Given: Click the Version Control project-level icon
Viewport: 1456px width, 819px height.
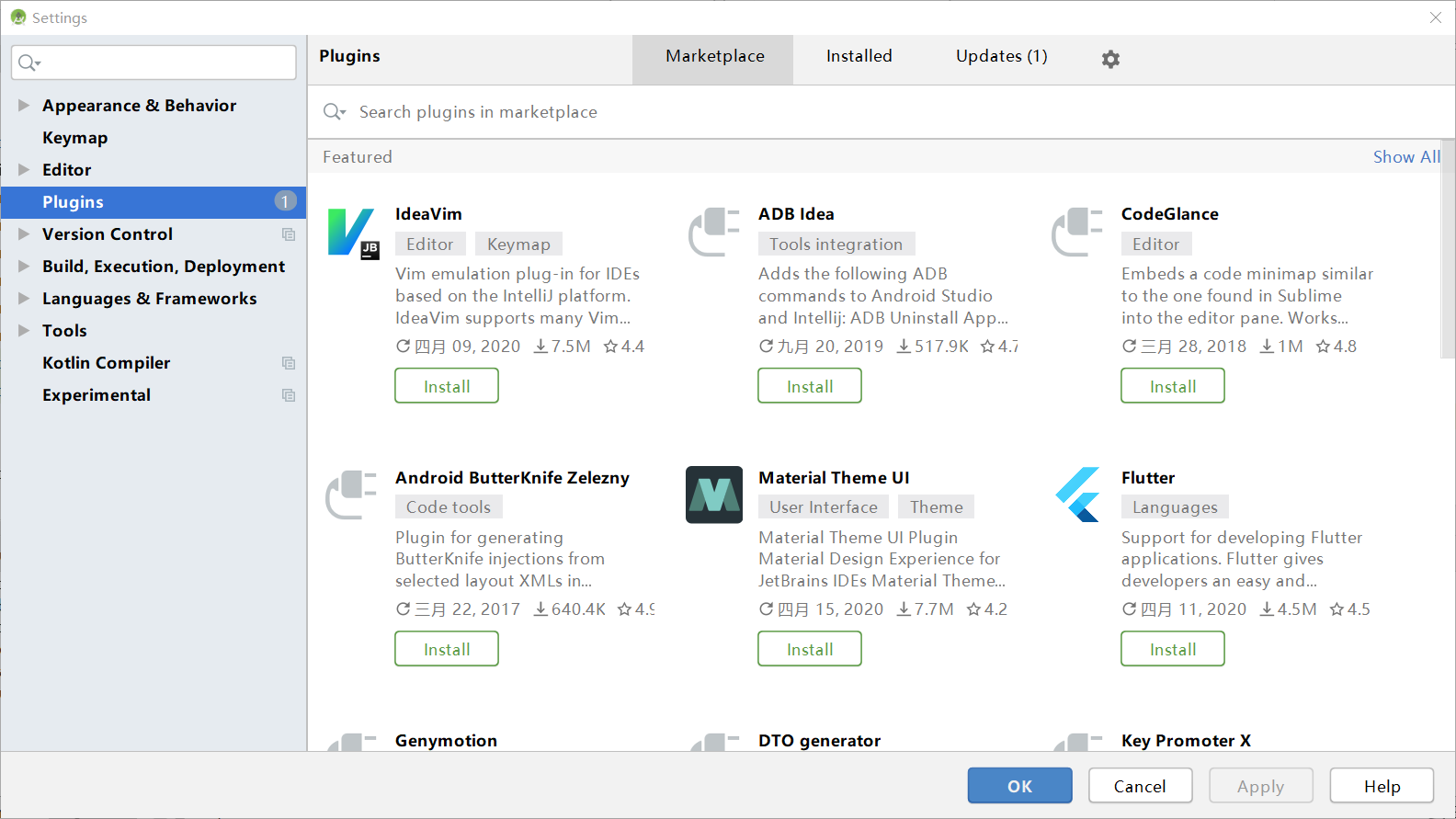Looking at the screenshot, I should click(x=289, y=234).
